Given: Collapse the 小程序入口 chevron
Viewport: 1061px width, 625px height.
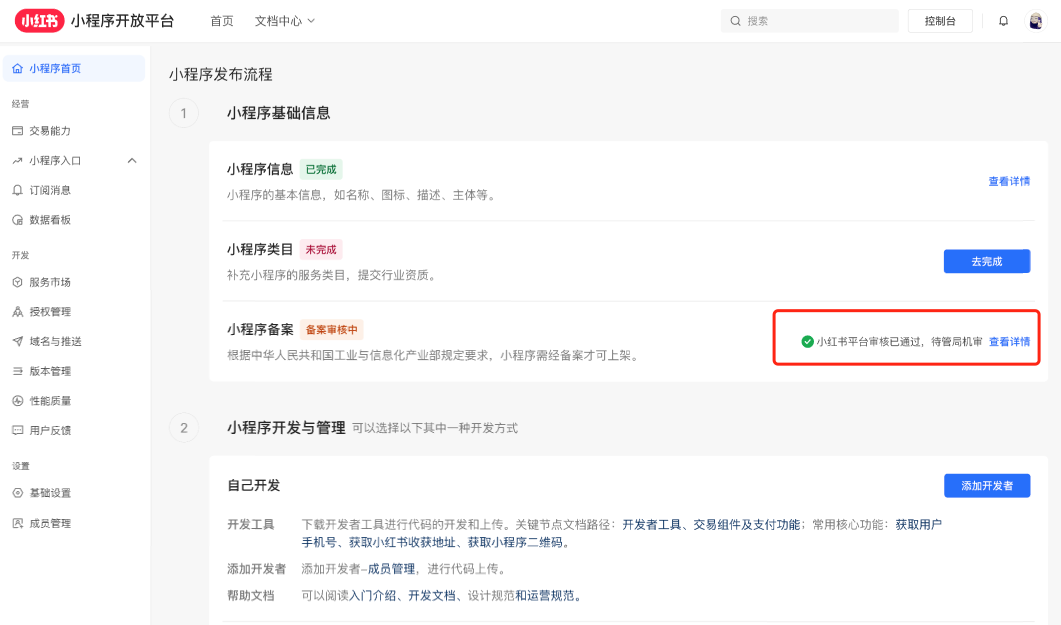Looking at the screenshot, I should point(132,161).
